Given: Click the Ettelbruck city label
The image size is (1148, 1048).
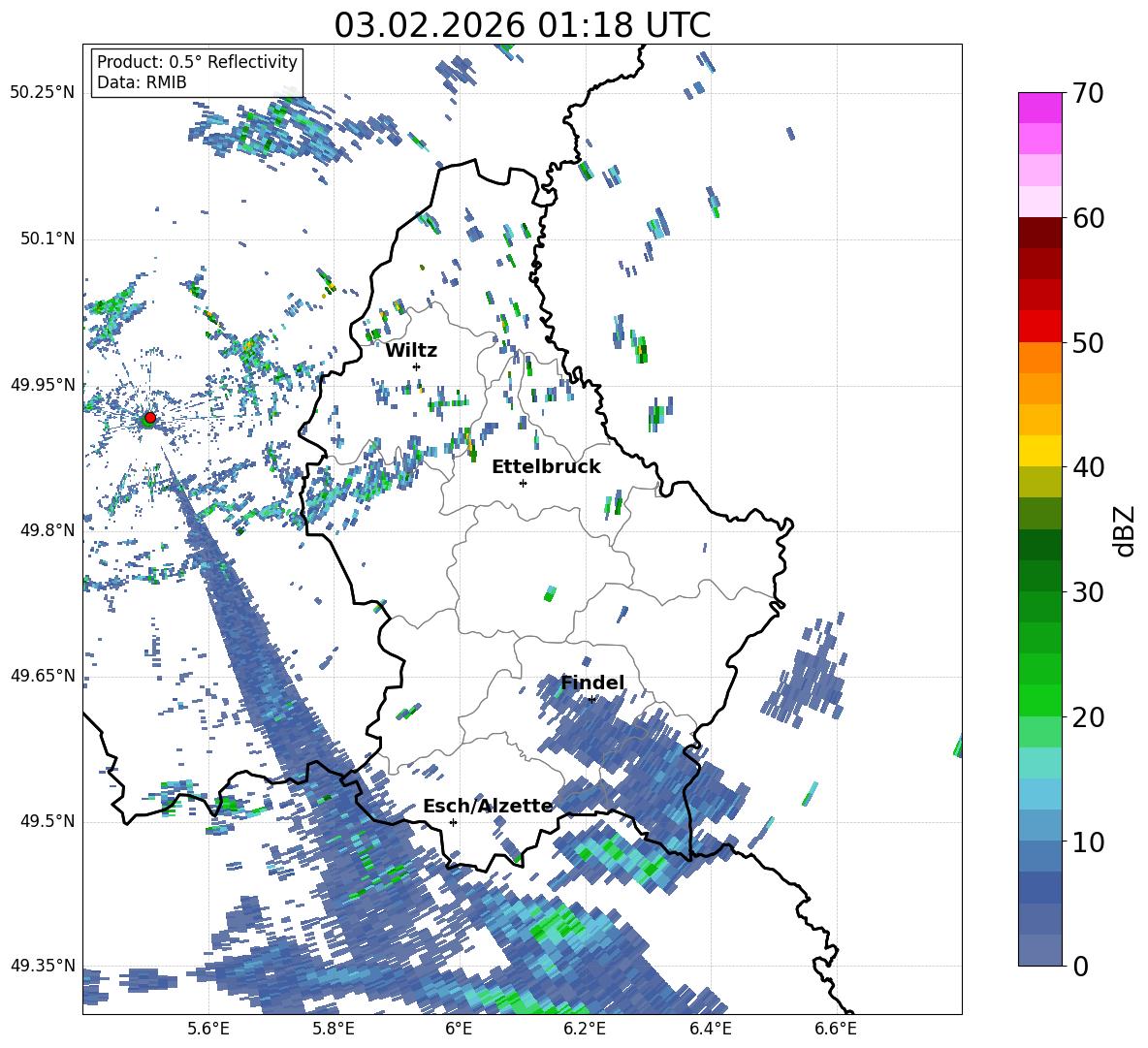Looking at the screenshot, I should (546, 467).
